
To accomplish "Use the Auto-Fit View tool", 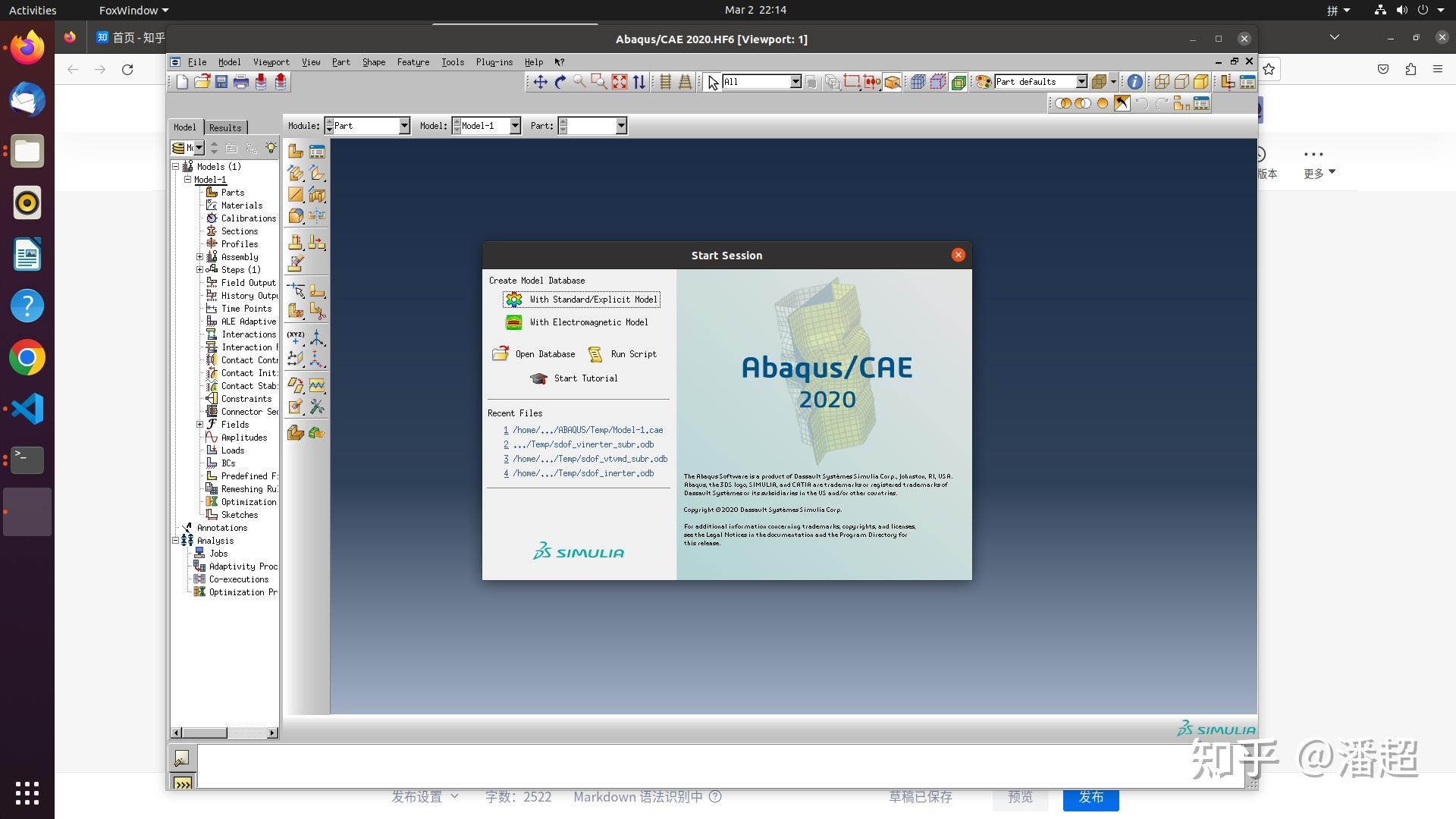I will (619, 82).
